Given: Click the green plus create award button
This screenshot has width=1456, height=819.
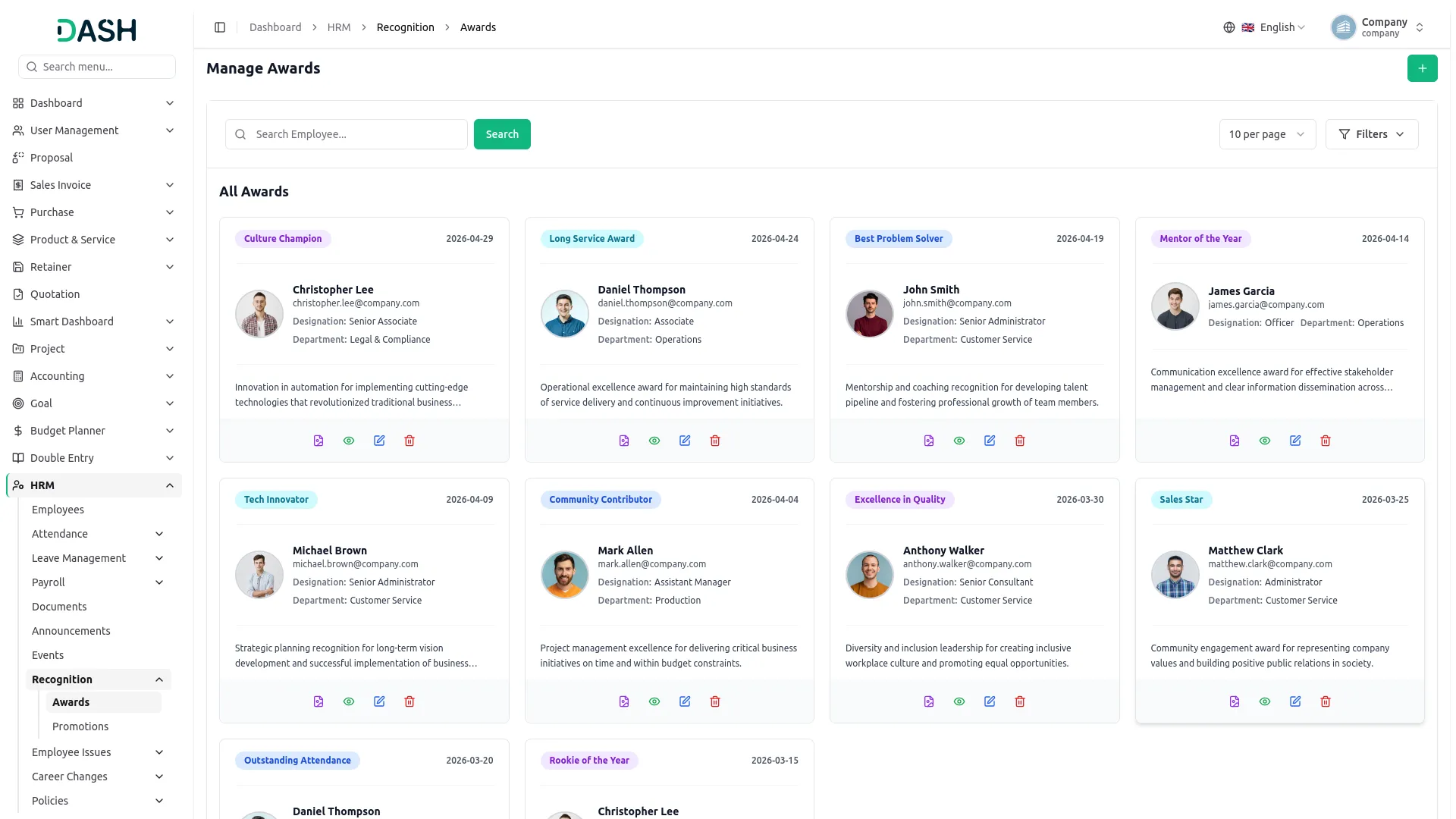Looking at the screenshot, I should click(1422, 68).
